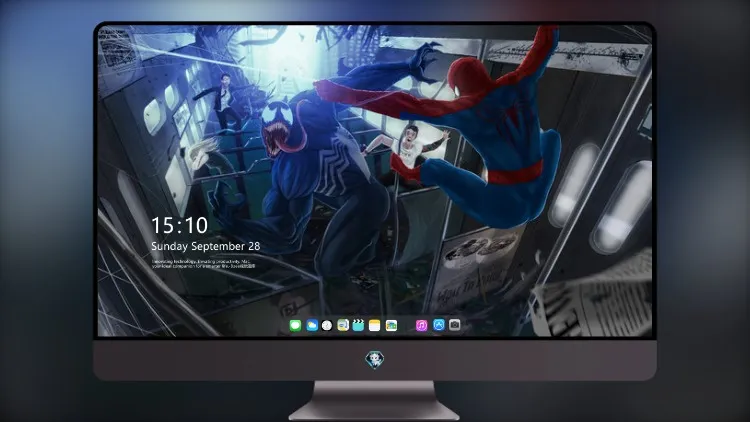The height and width of the screenshot is (422, 750).
Task: Open the green Messages app in dock
Action: (x=295, y=326)
